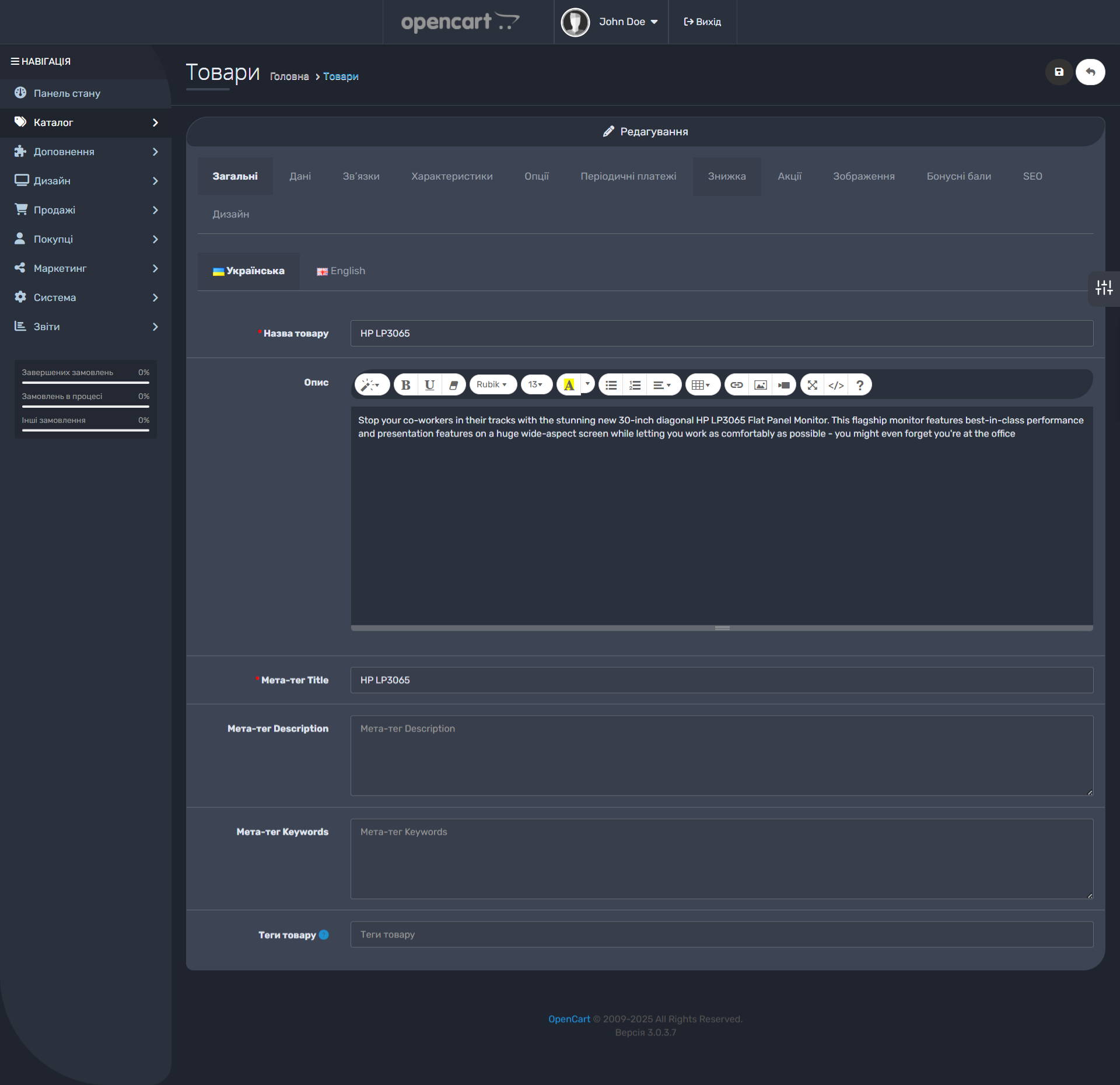Screen dimensions: 1120x1085
Task: Toggle fullscreen mode in the editor
Action: tap(813, 385)
